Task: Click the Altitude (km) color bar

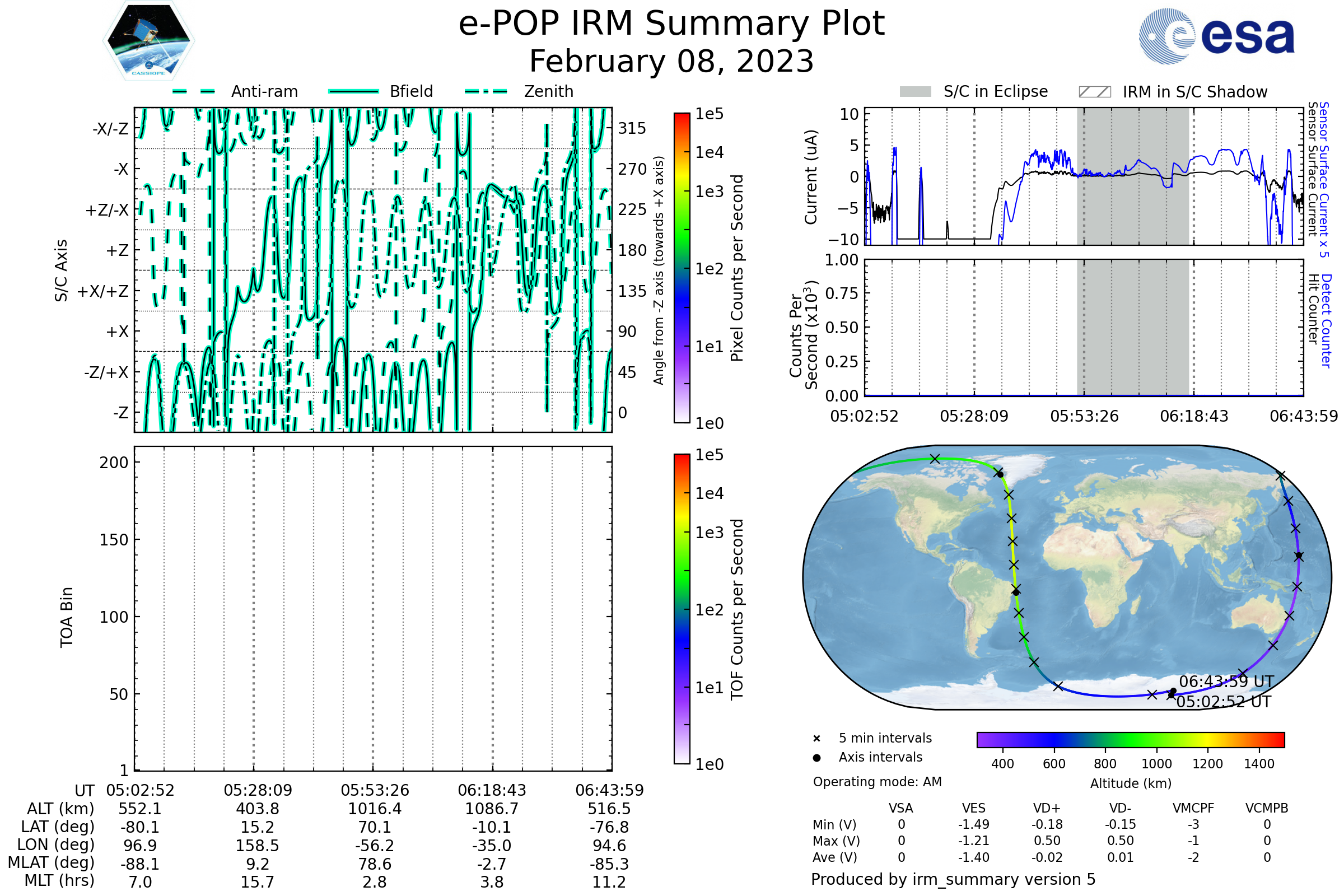Action: pos(1130,739)
